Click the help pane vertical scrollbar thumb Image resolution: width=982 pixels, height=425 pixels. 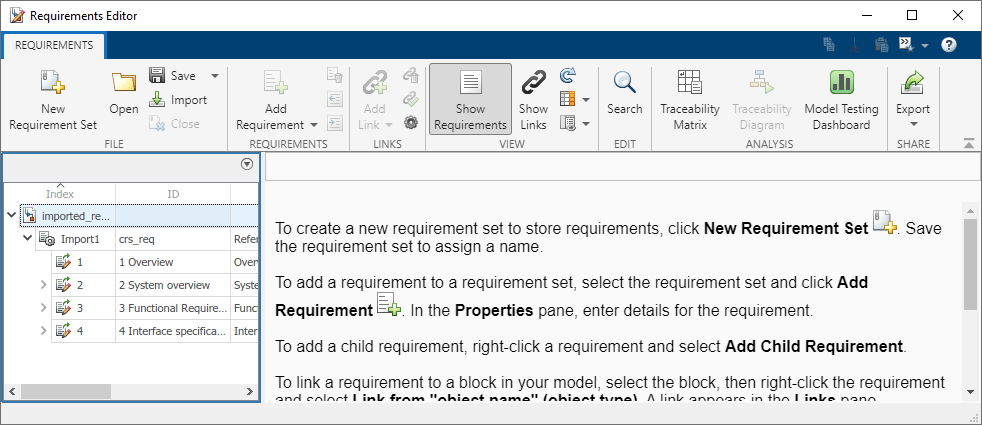[969, 265]
